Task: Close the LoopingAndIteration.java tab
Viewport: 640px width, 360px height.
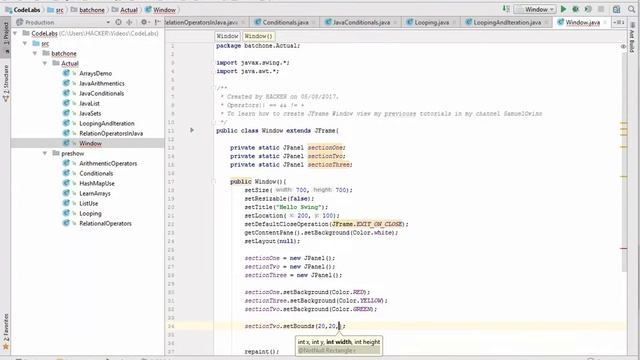Action: (x=547, y=22)
